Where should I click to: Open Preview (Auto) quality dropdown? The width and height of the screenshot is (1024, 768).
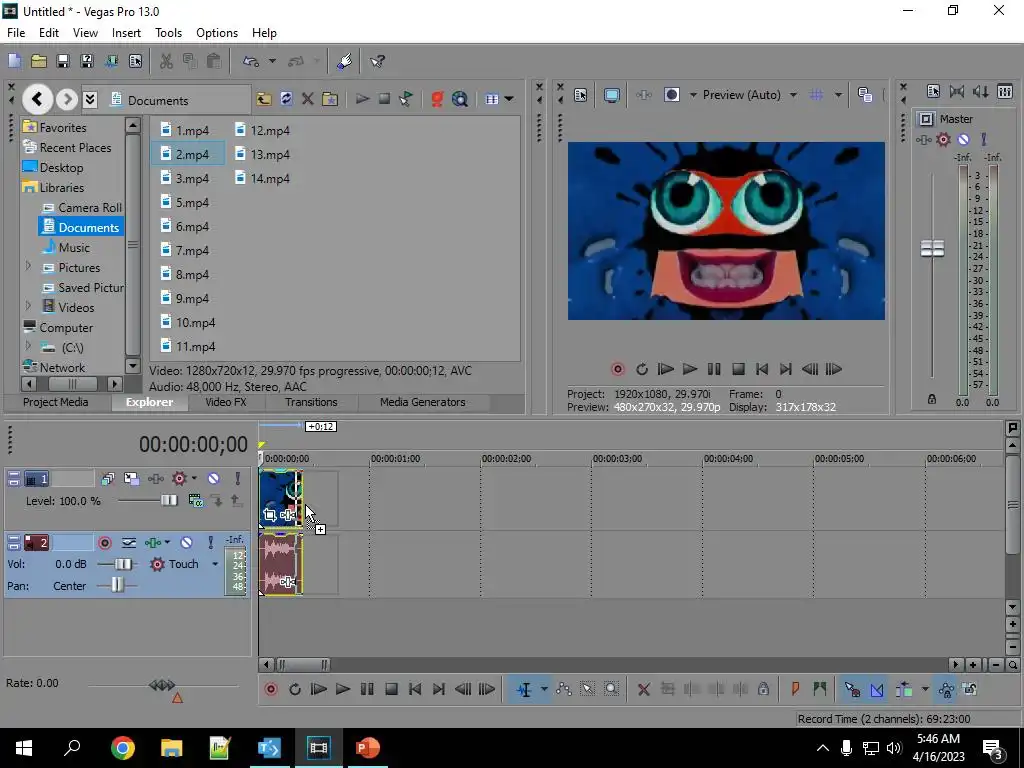coord(793,95)
